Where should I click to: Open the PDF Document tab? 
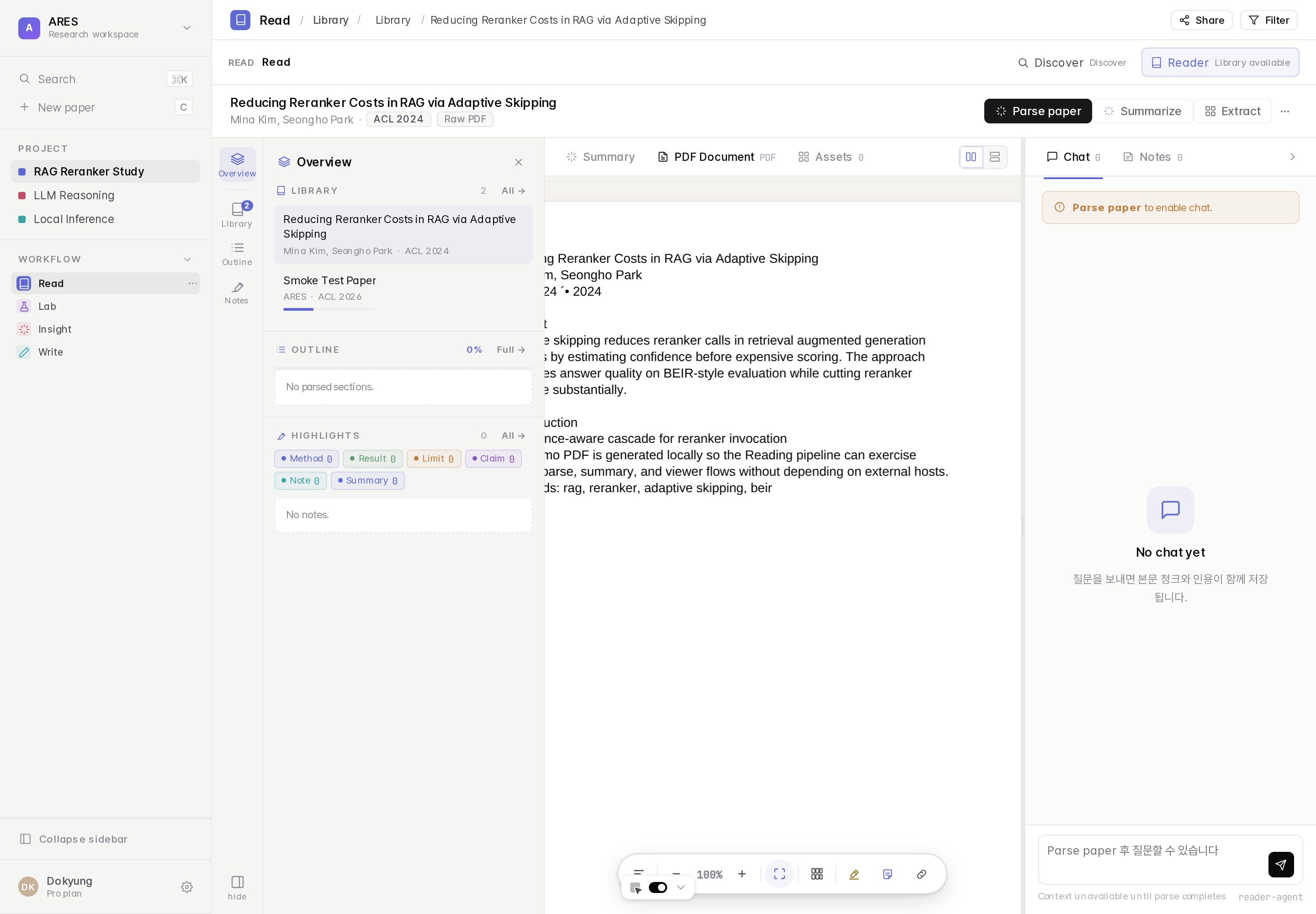pyautogui.click(x=717, y=157)
